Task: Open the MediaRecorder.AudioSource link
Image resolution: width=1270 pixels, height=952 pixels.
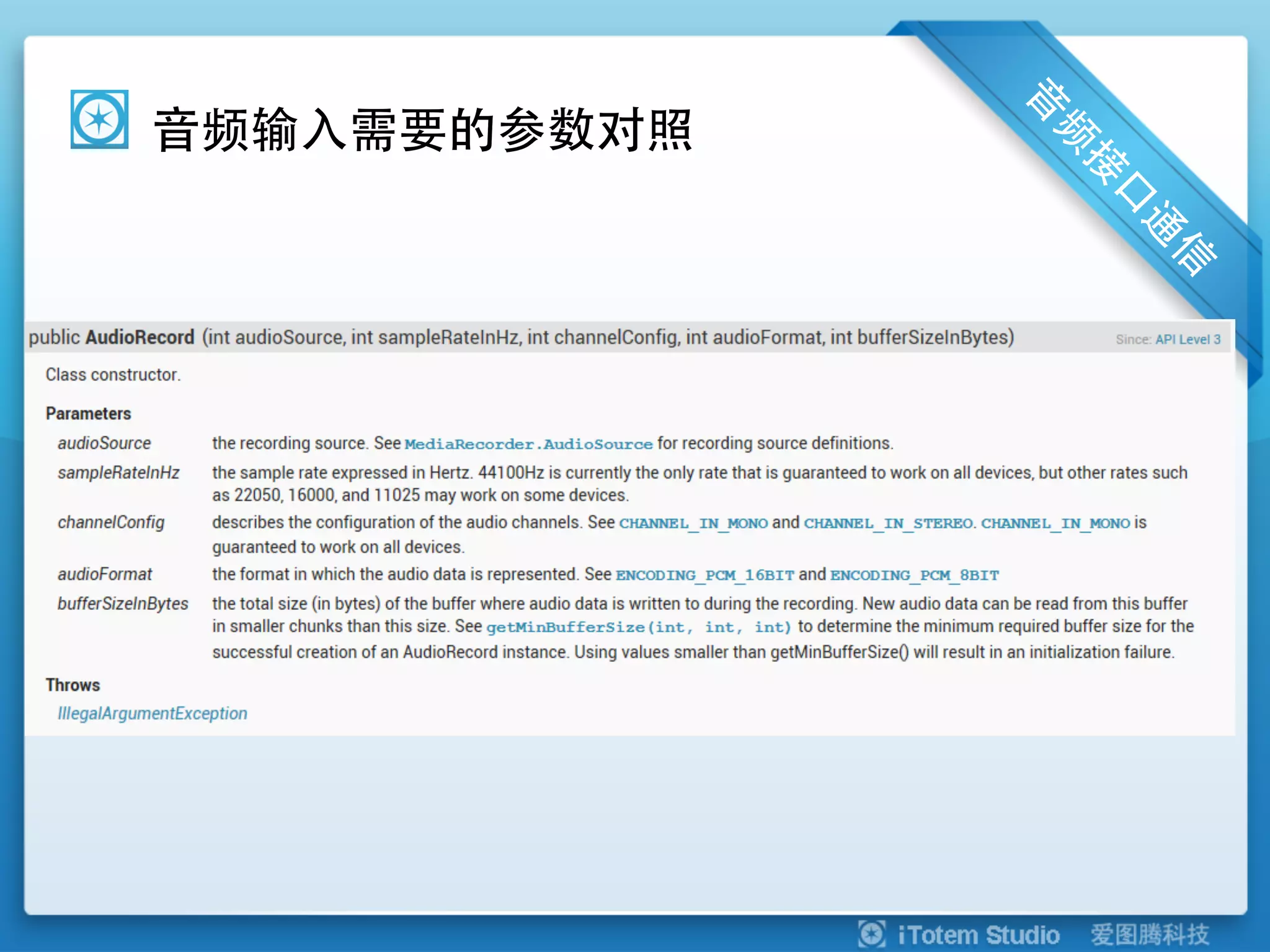Action: [528, 444]
